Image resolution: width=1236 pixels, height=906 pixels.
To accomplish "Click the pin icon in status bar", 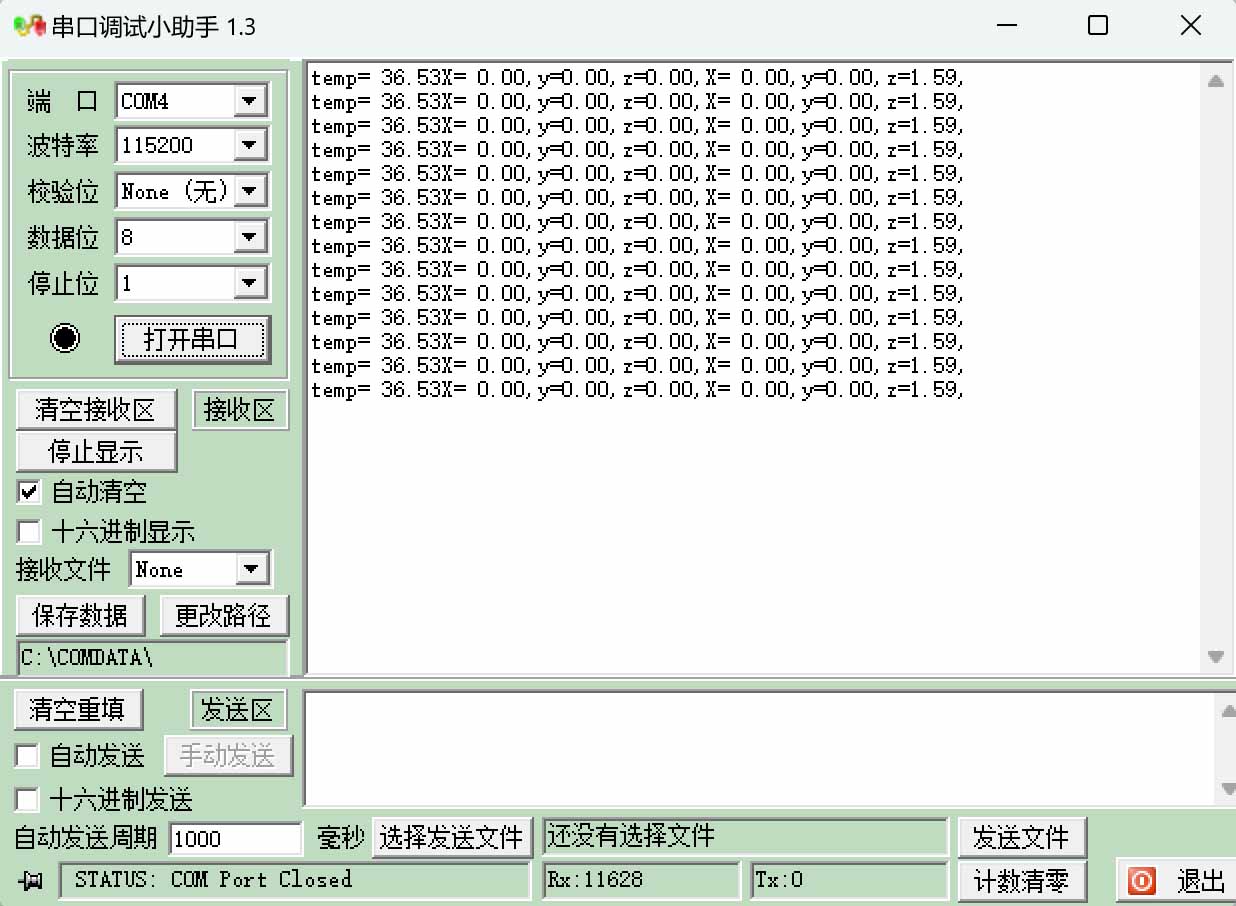I will click(x=32, y=880).
